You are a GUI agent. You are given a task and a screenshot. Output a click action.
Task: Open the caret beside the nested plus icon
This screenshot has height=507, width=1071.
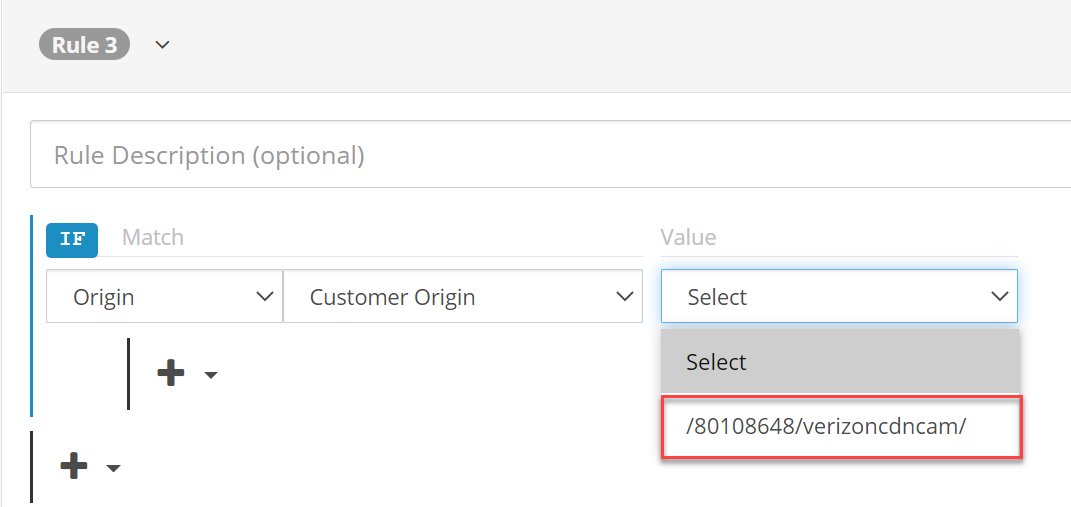(x=210, y=376)
